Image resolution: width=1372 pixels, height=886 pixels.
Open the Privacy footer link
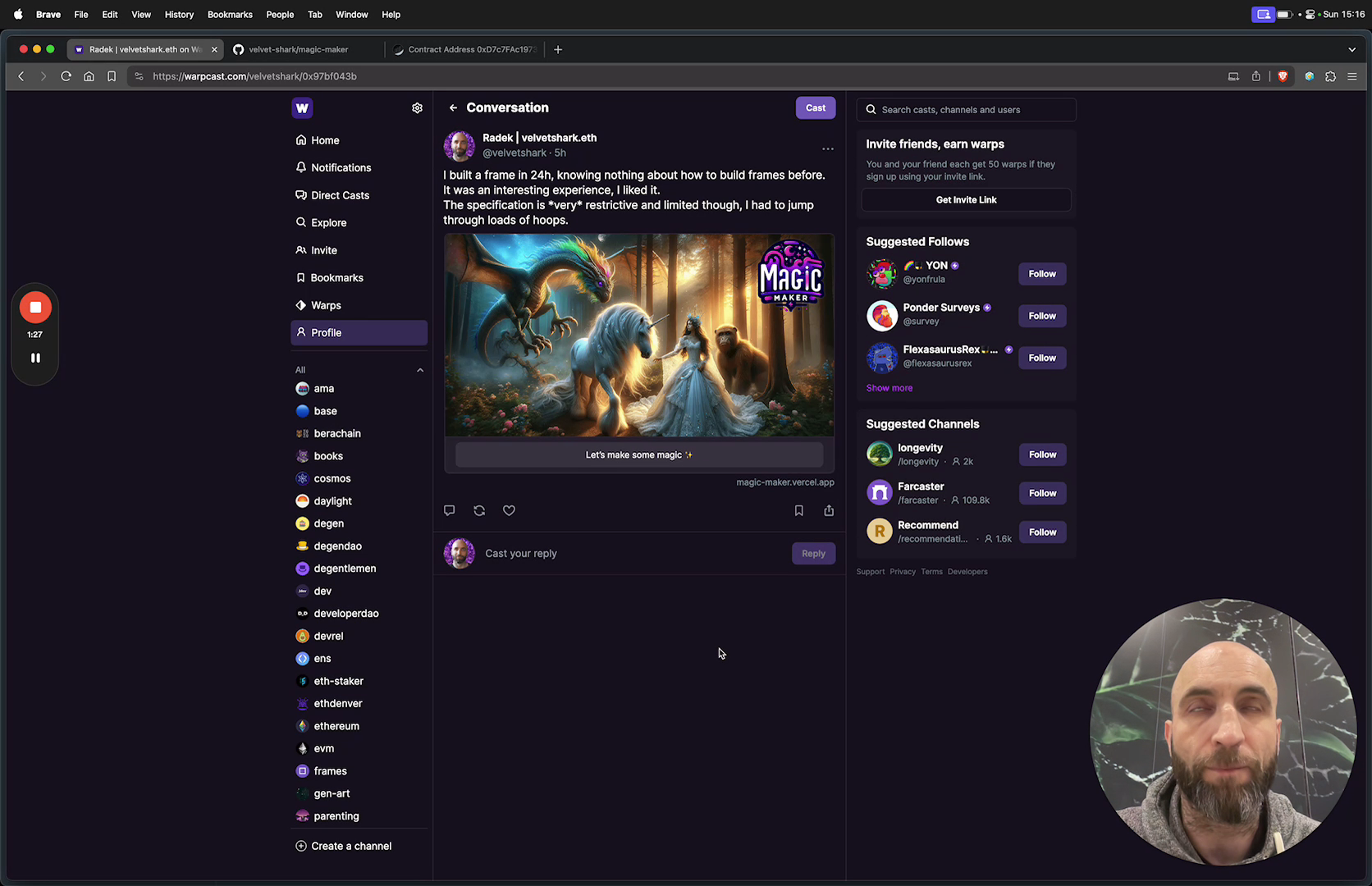point(902,572)
